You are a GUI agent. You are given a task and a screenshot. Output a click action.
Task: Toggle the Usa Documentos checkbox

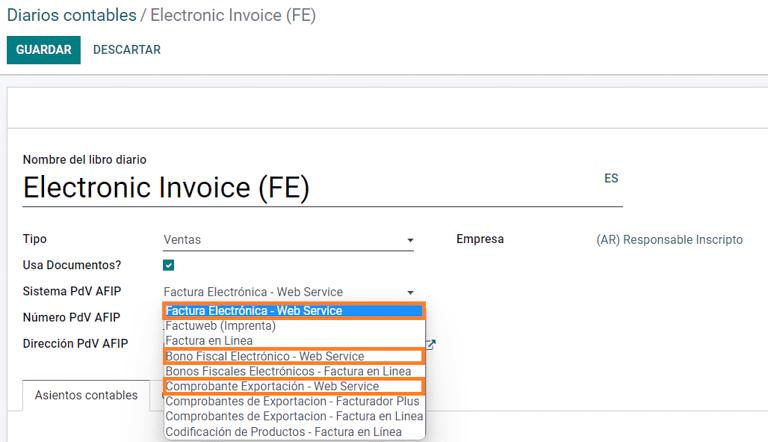click(169, 266)
